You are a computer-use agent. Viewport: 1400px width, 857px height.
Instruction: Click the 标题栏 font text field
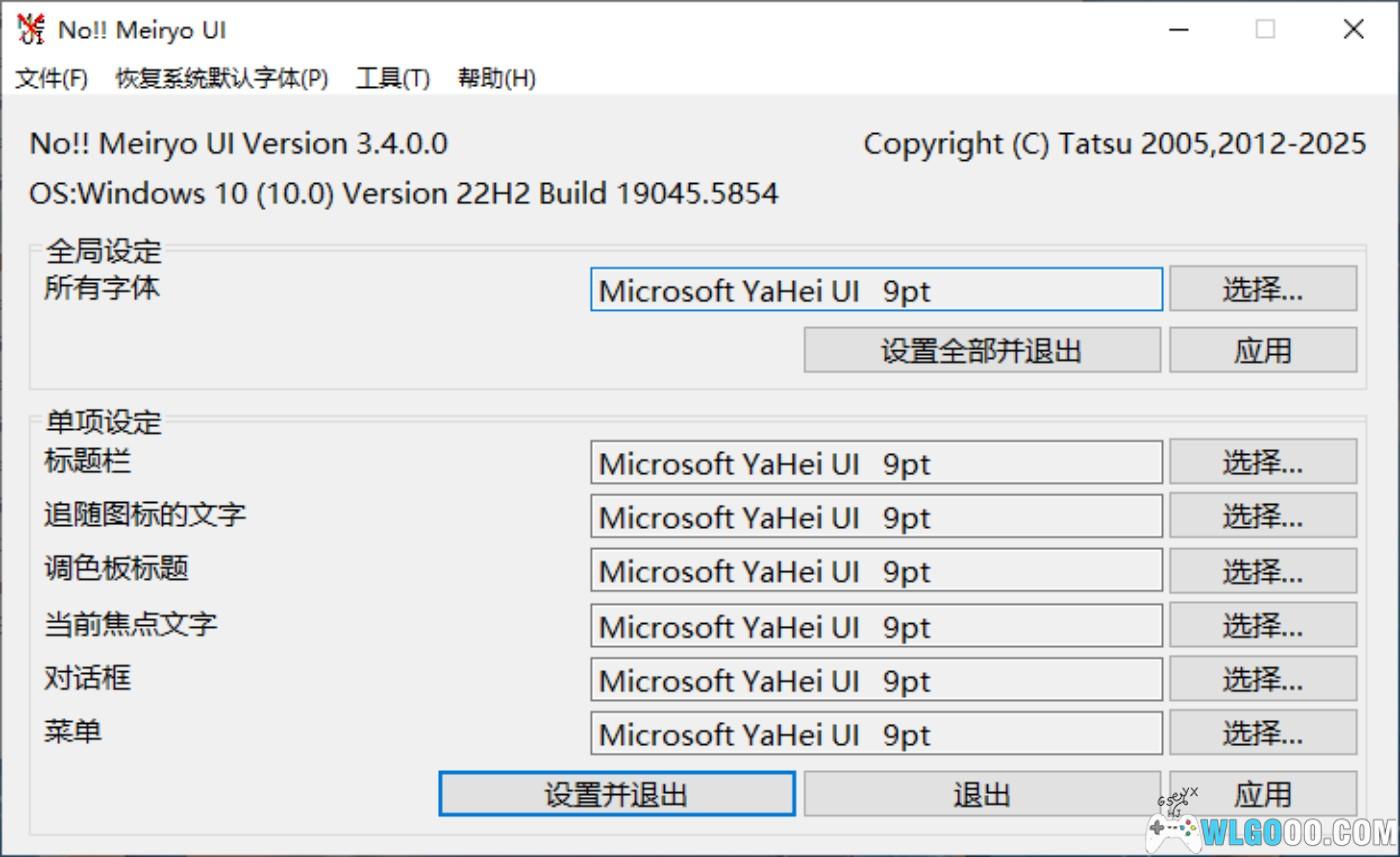coord(875,464)
